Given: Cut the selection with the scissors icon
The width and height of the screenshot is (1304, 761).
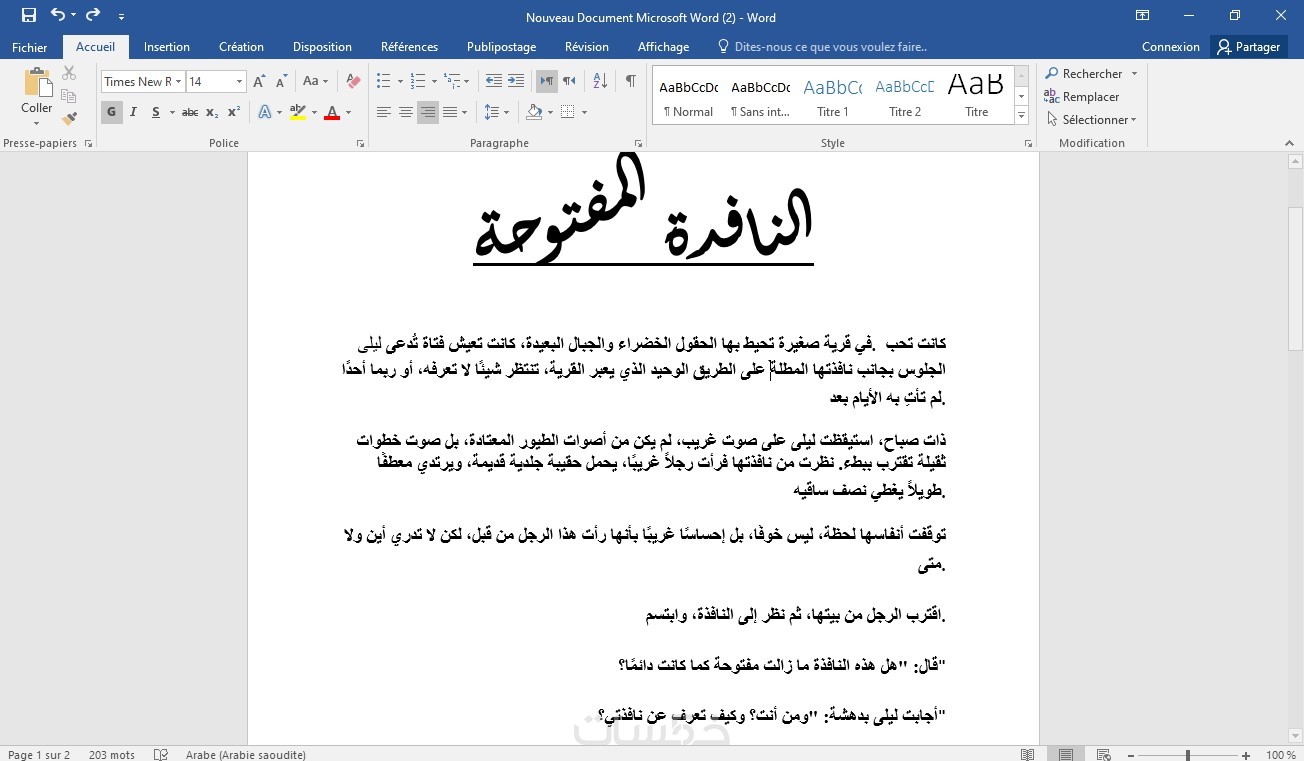Looking at the screenshot, I should pos(69,73).
